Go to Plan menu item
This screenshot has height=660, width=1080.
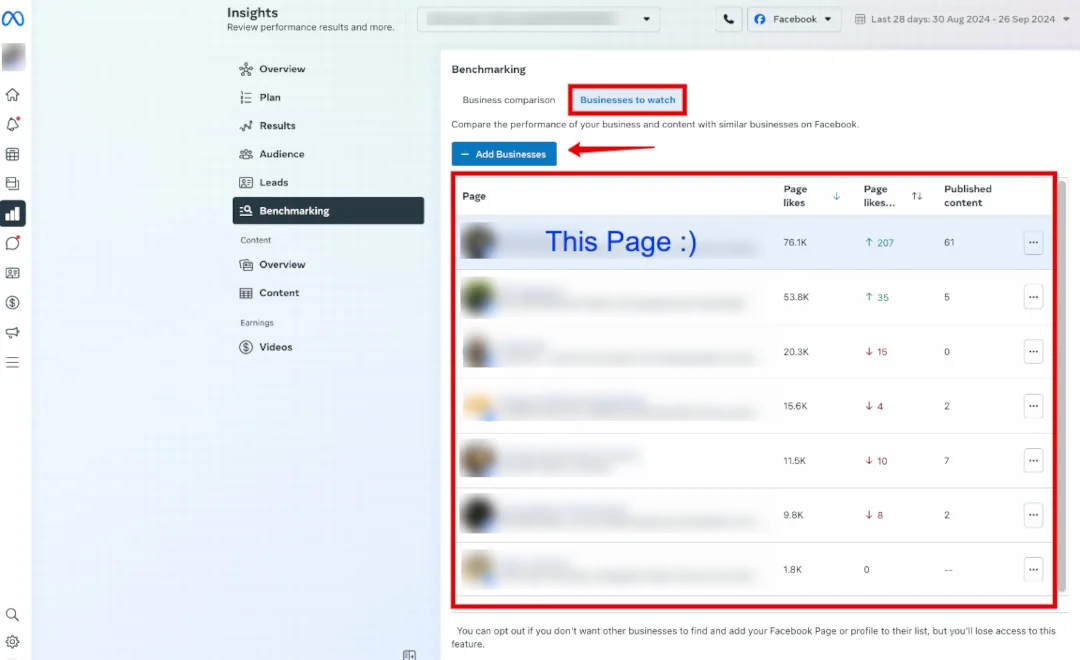pyautogui.click(x=329, y=97)
